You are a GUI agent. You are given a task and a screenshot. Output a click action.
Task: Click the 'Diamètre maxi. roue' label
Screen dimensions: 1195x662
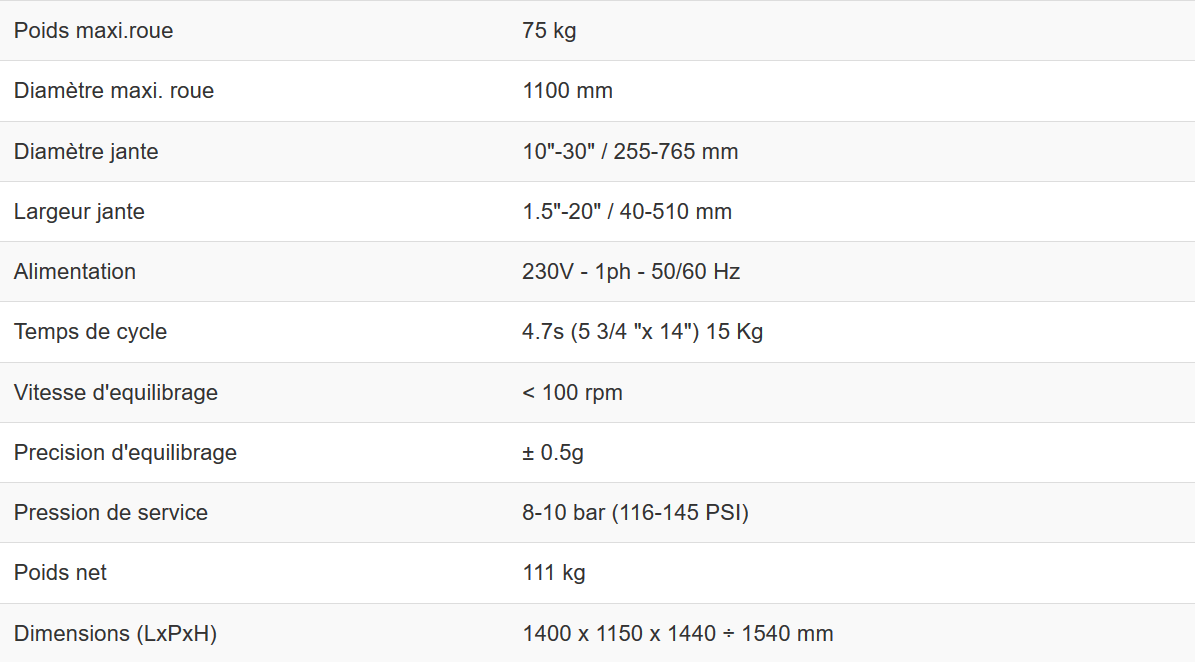pyautogui.click(x=114, y=91)
